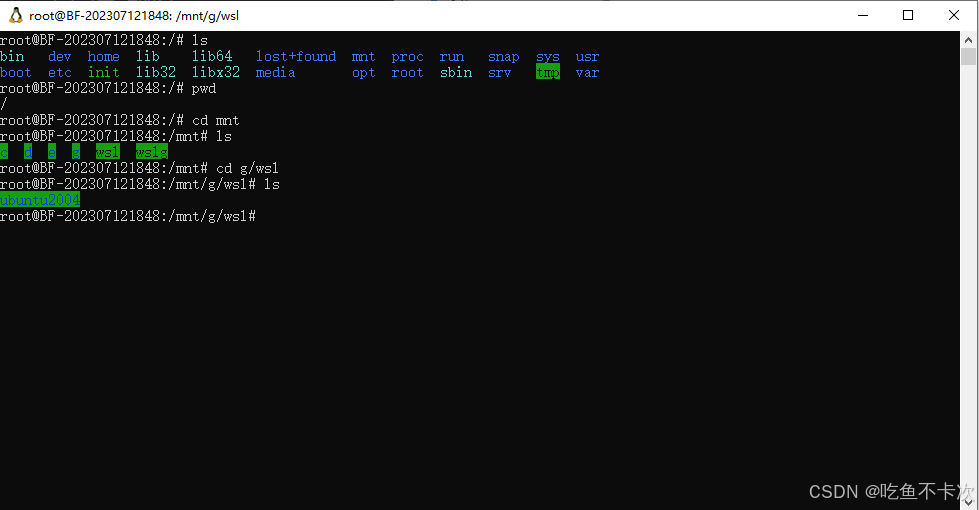Click the 'lib' directory entry

pyautogui.click(x=148, y=57)
